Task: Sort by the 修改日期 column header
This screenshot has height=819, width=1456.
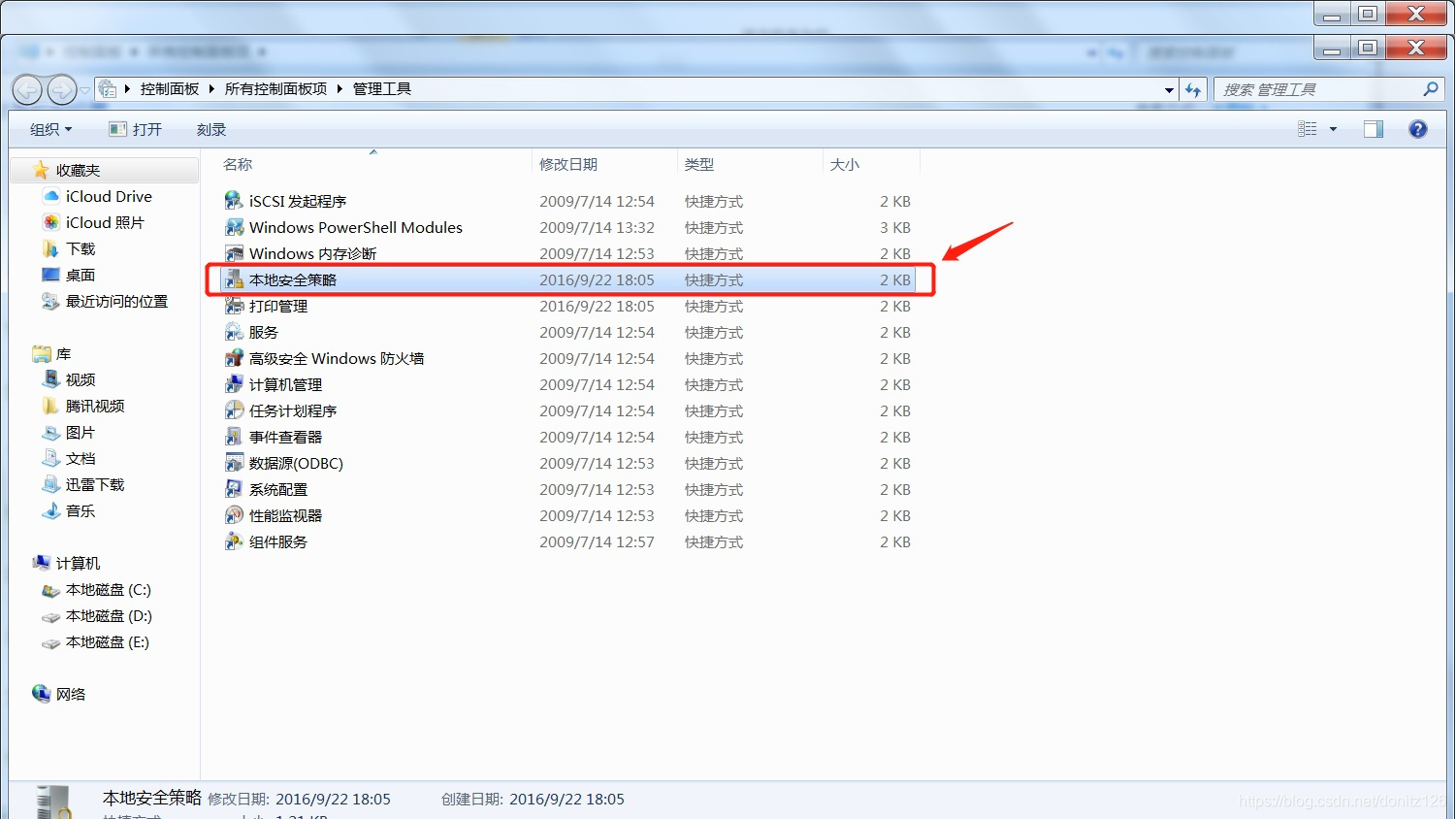Action: pyautogui.click(x=568, y=165)
